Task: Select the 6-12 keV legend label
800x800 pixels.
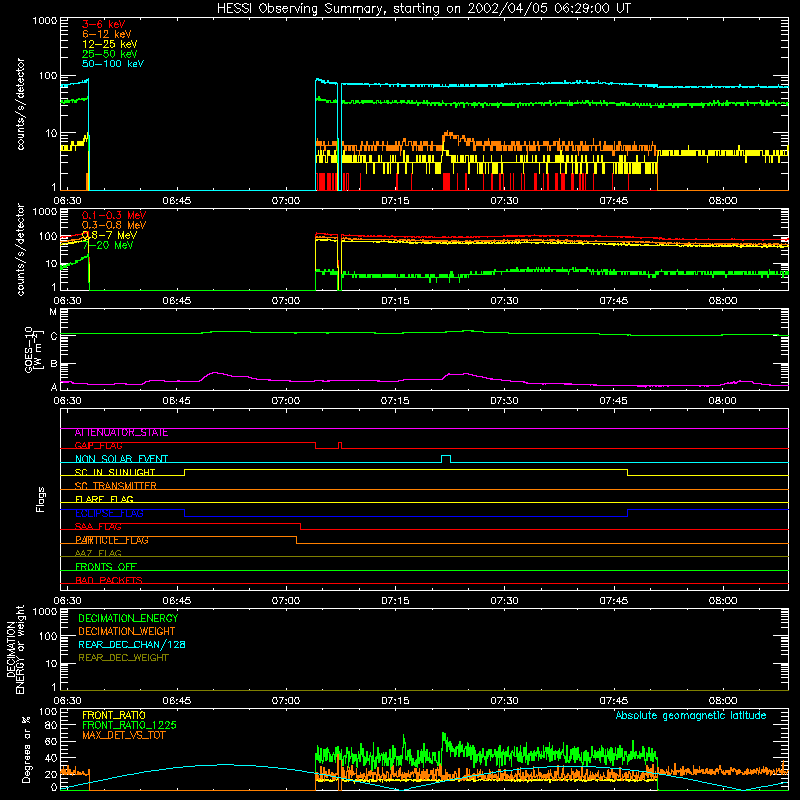Action: pyautogui.click(x=107, y=34)
